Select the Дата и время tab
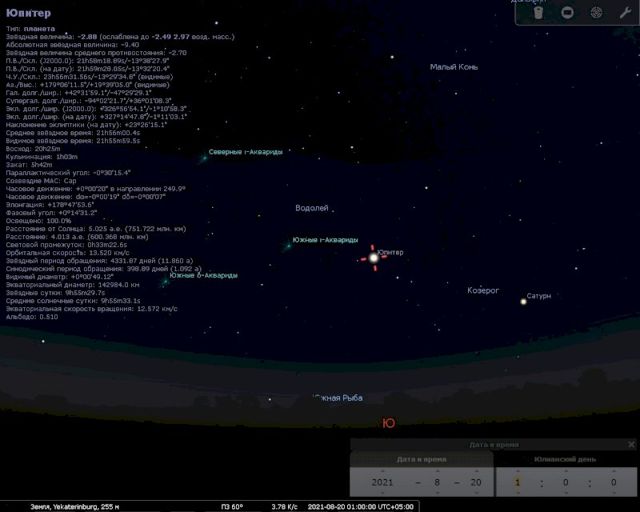640x512 pixels. tap(421, 459)
